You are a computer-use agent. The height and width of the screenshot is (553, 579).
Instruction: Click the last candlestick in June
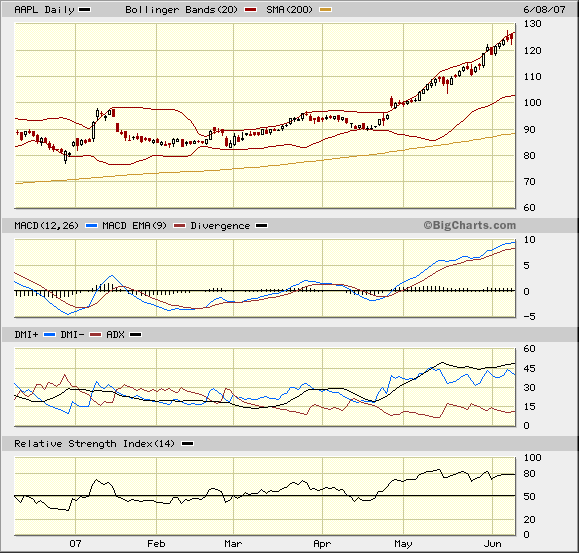[512, 38]
